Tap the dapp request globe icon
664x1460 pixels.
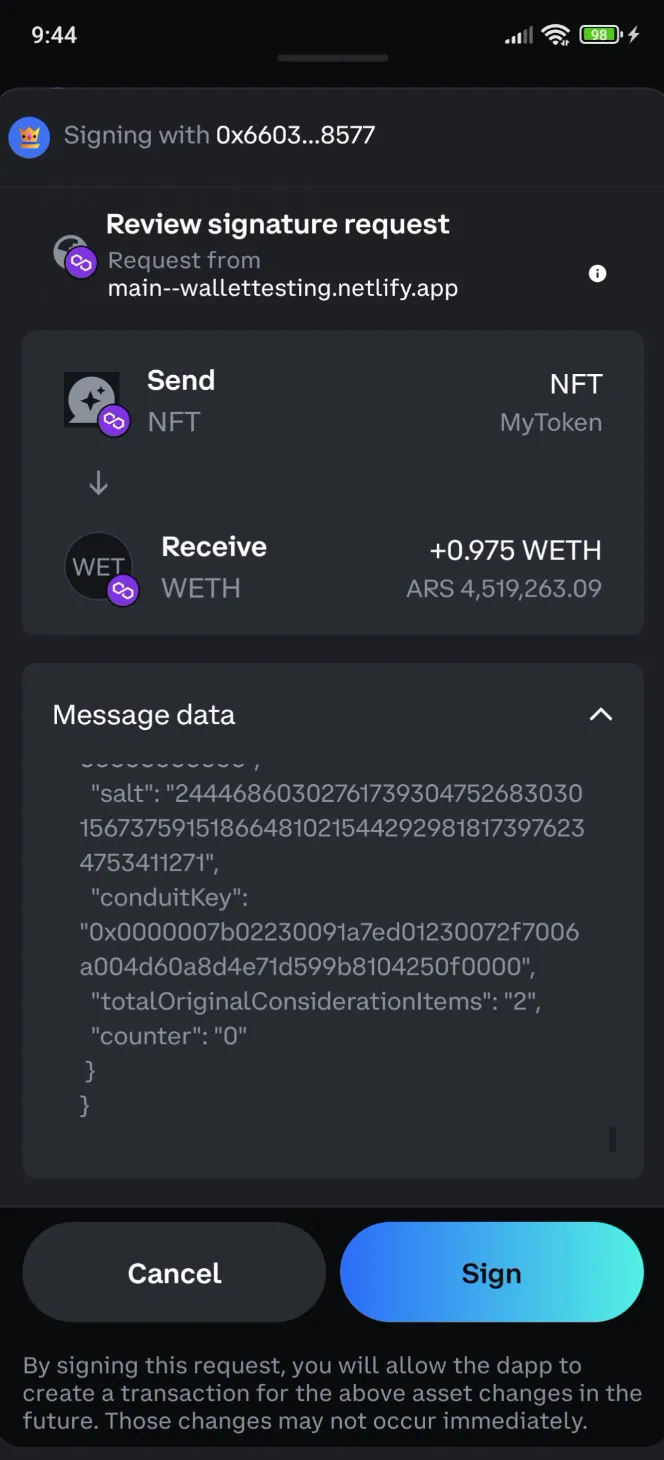(70, 254)
